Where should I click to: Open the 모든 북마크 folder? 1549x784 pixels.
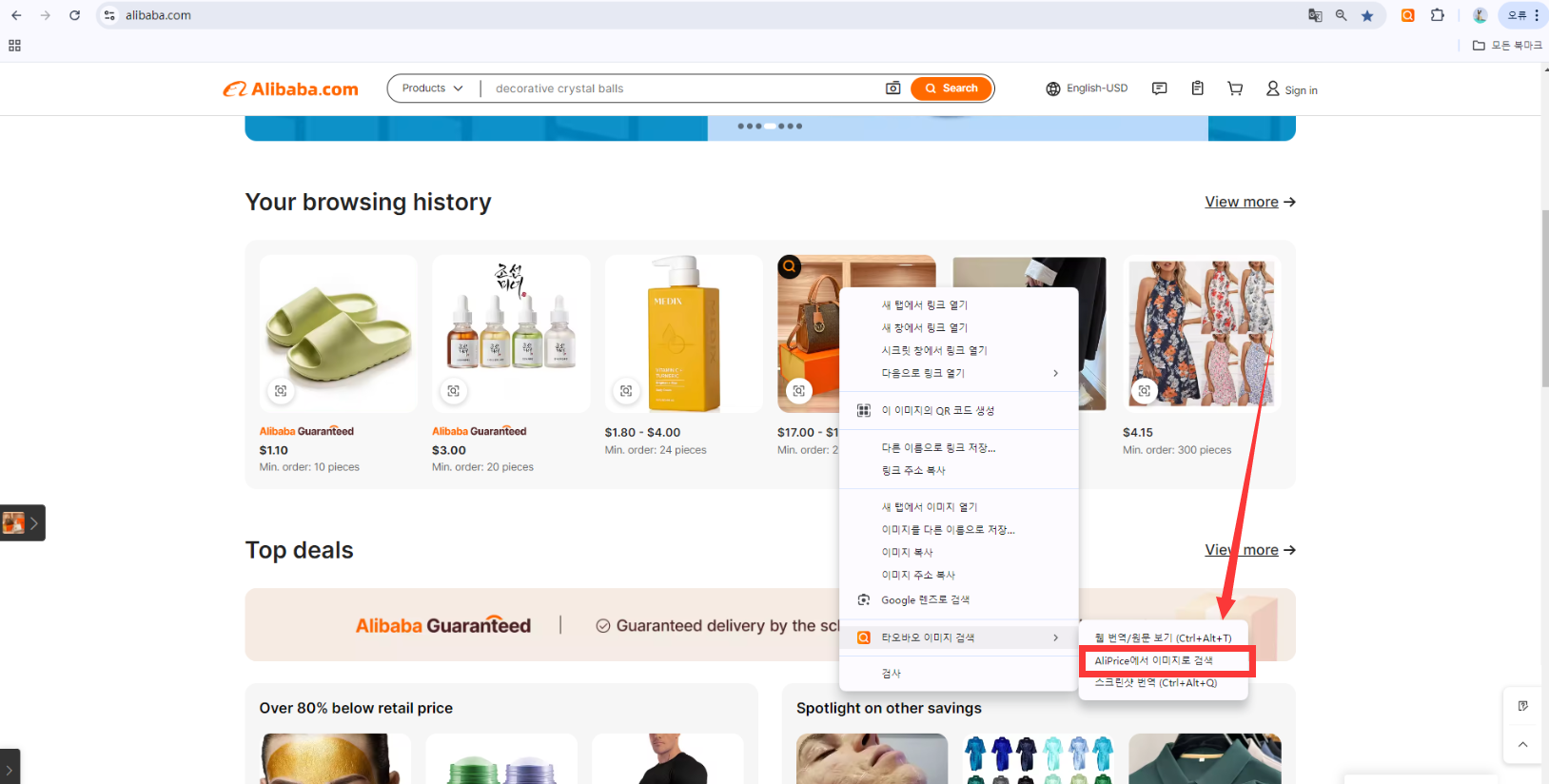pos(1507,46)
